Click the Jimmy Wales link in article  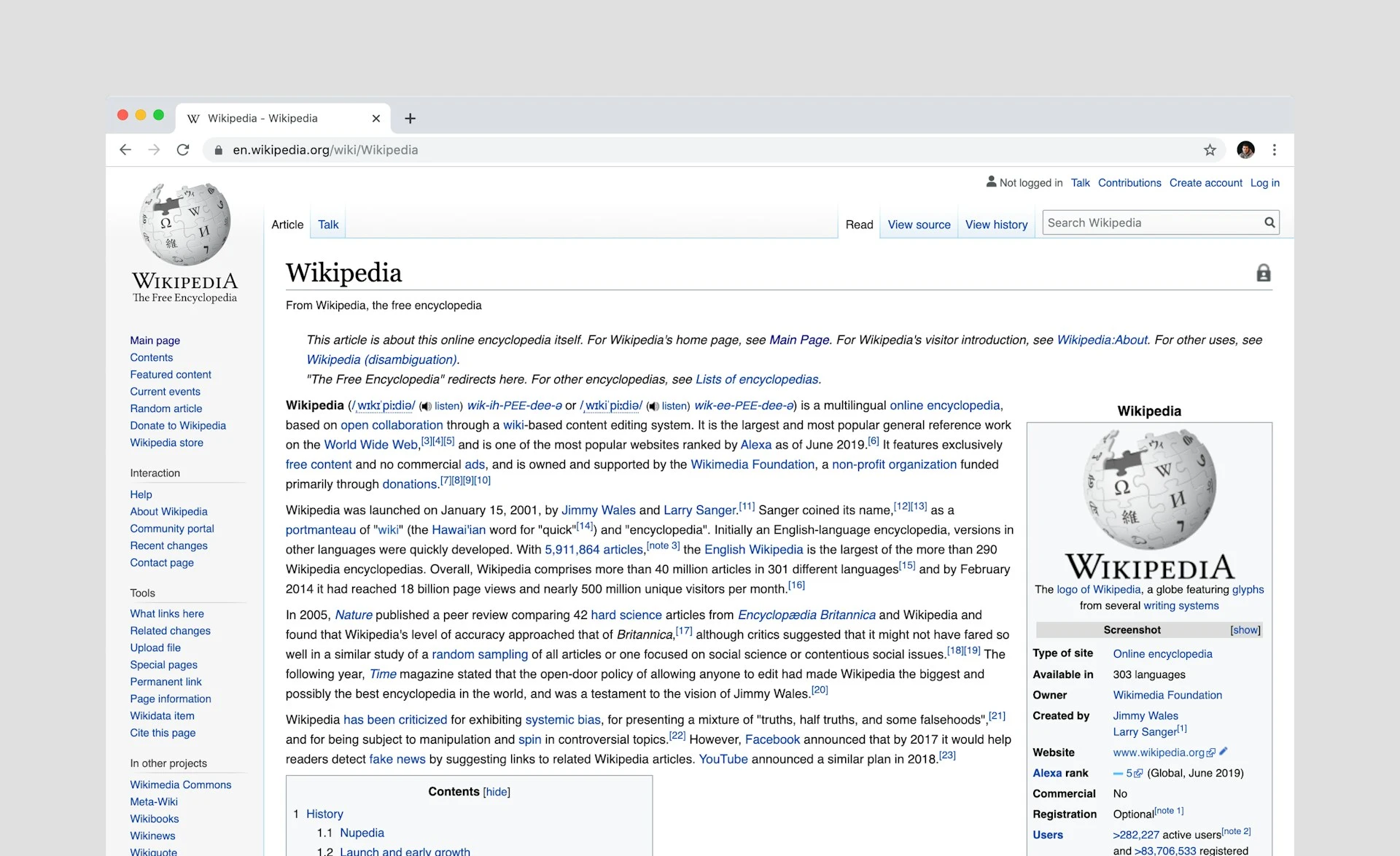point(599,510)
